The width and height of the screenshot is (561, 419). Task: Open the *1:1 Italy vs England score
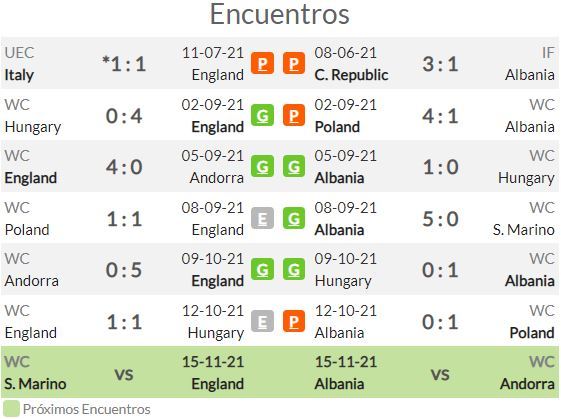click(124, 64)
